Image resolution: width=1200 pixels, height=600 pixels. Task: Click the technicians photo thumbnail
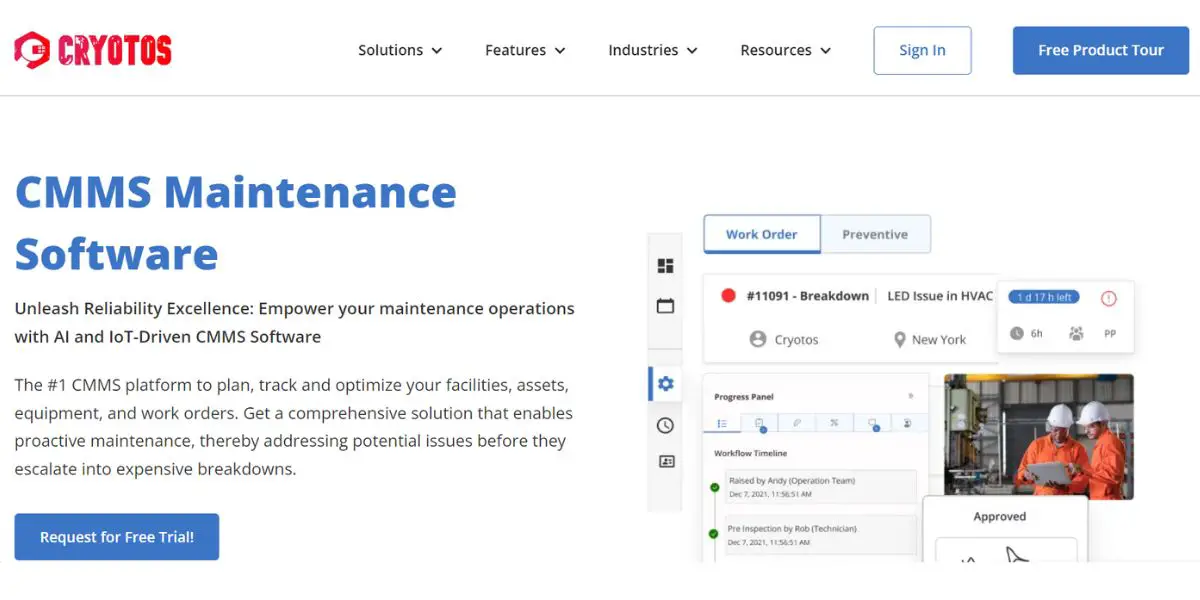[1039, 437]
